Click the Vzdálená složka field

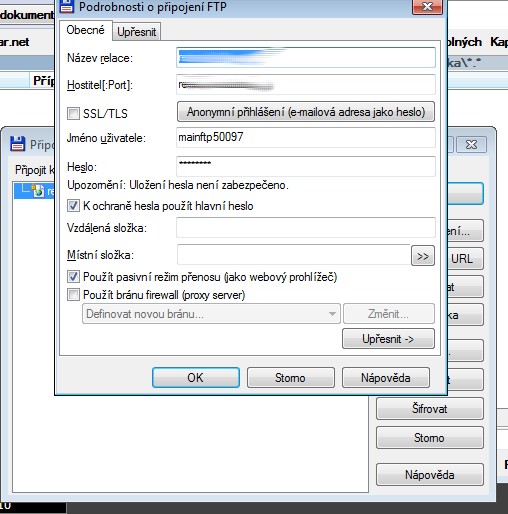(306, 227)
